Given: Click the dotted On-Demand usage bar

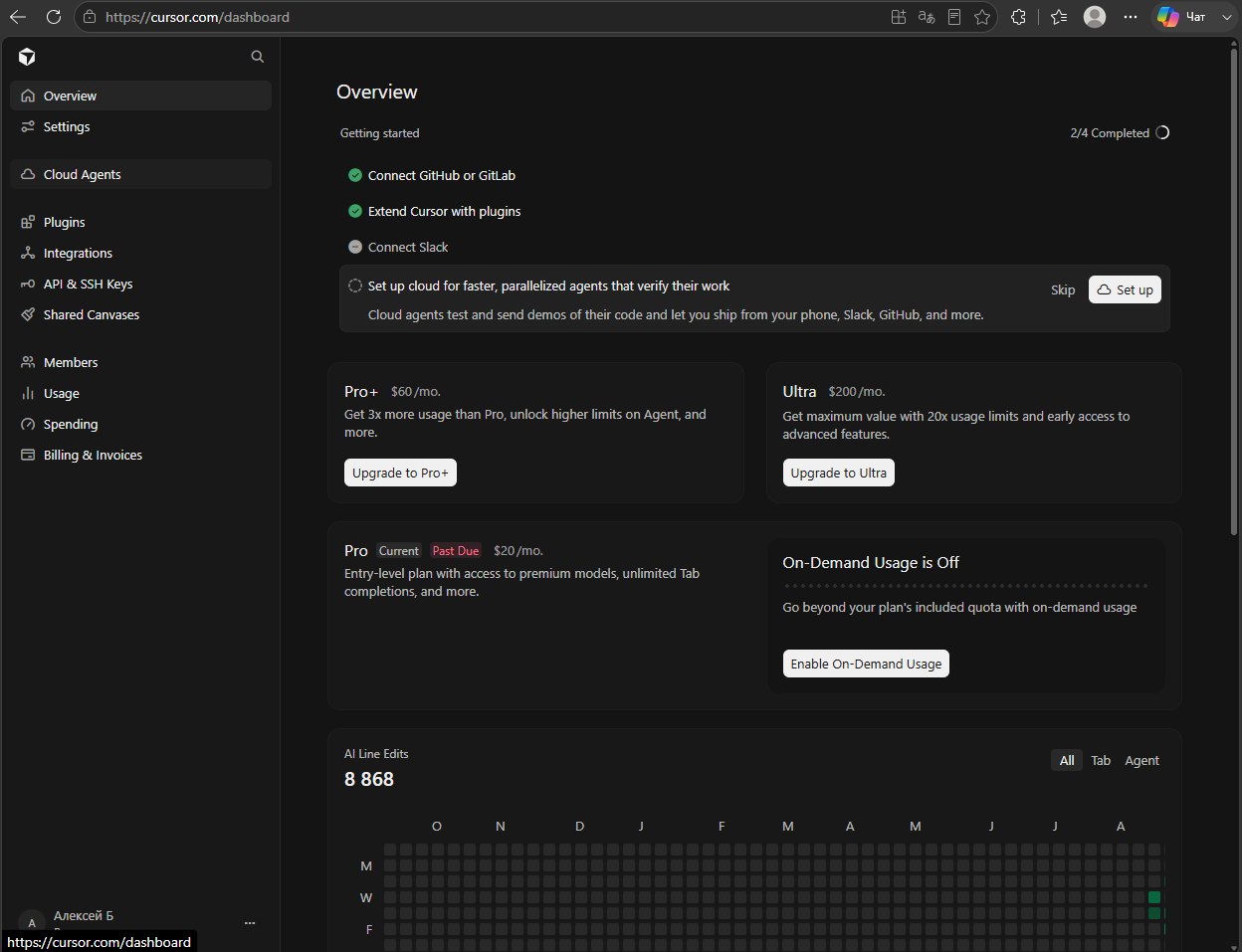Looking at the screenshot, I should point(965,586).
